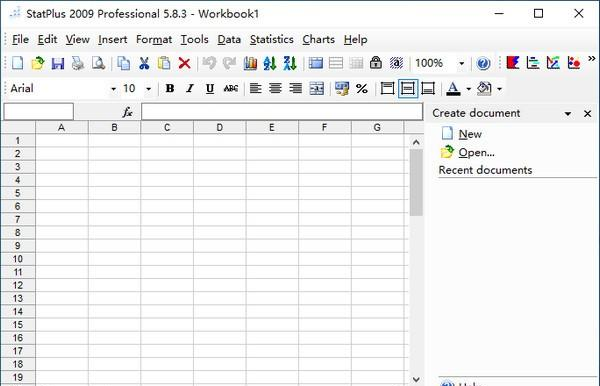Open fill color dropdown arrow

click(x=499, y=89)
